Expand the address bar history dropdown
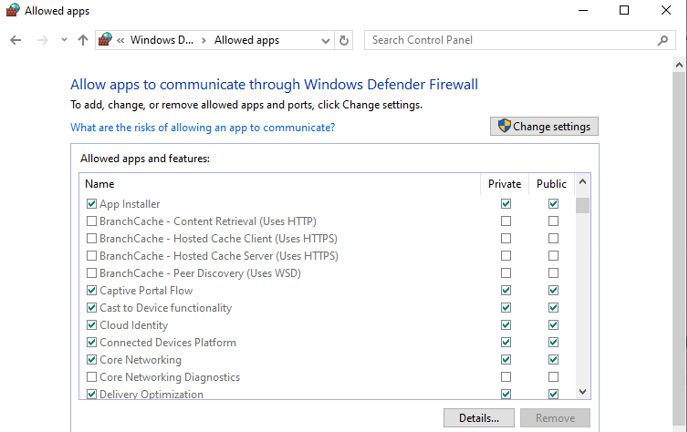This screenshot has width=687, height=432. tap(325, 41)
